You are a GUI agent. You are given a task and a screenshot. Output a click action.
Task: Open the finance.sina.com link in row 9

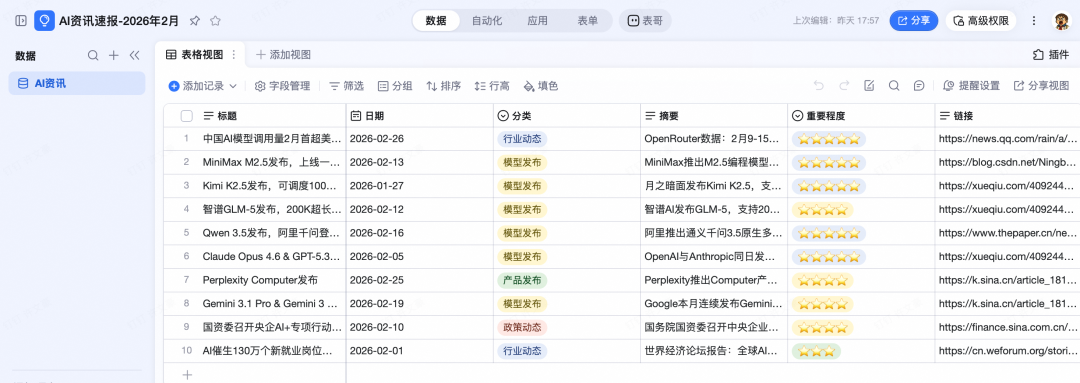[x=1007, y=327]
